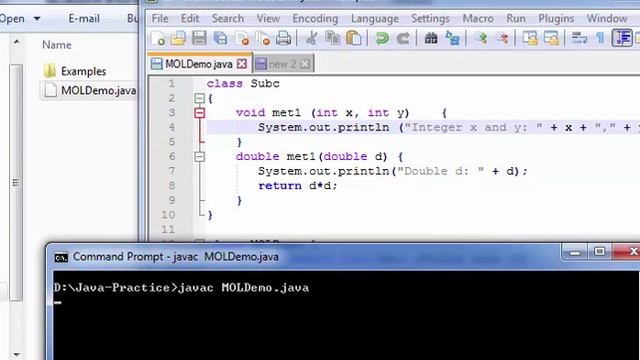Image resolution: width=640 pixels, height=360 pixels.
Task: Copy selection toolbar icon
Action: 333,38
